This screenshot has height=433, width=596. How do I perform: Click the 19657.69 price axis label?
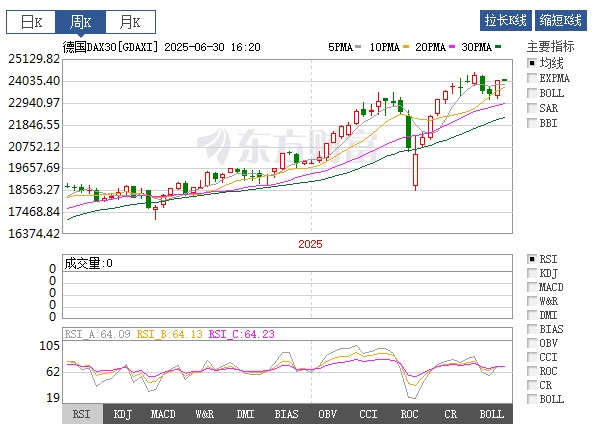click(34, 168)
